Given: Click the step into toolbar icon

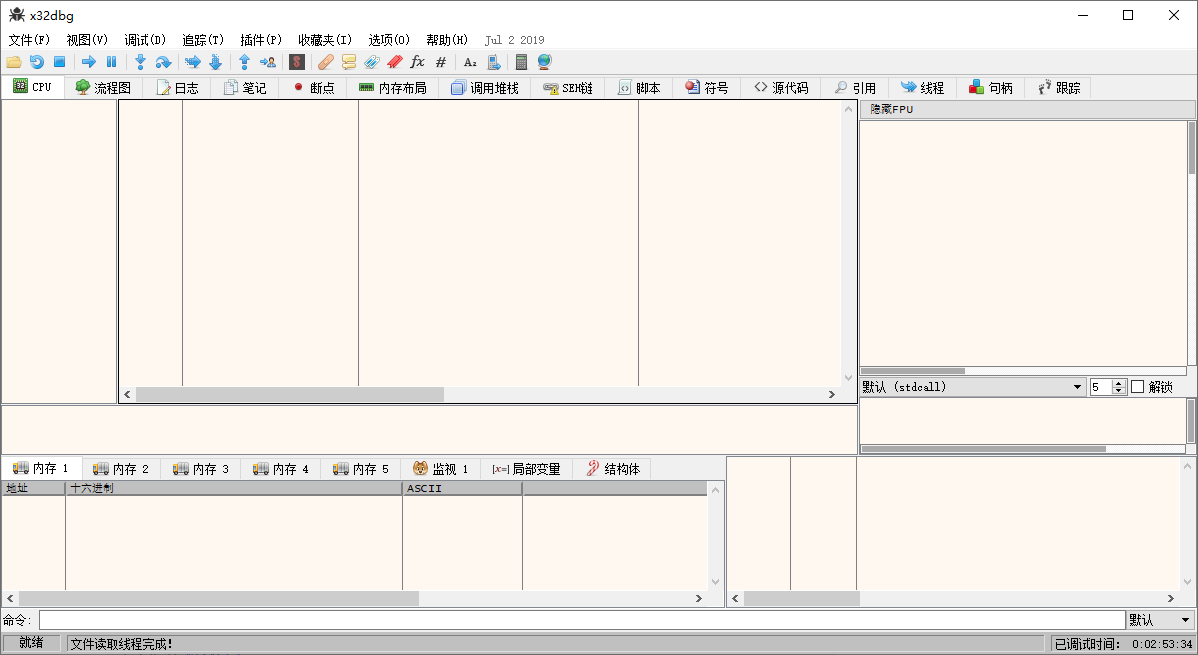Looking at the screenshot, I should click(x=140, y=62).
